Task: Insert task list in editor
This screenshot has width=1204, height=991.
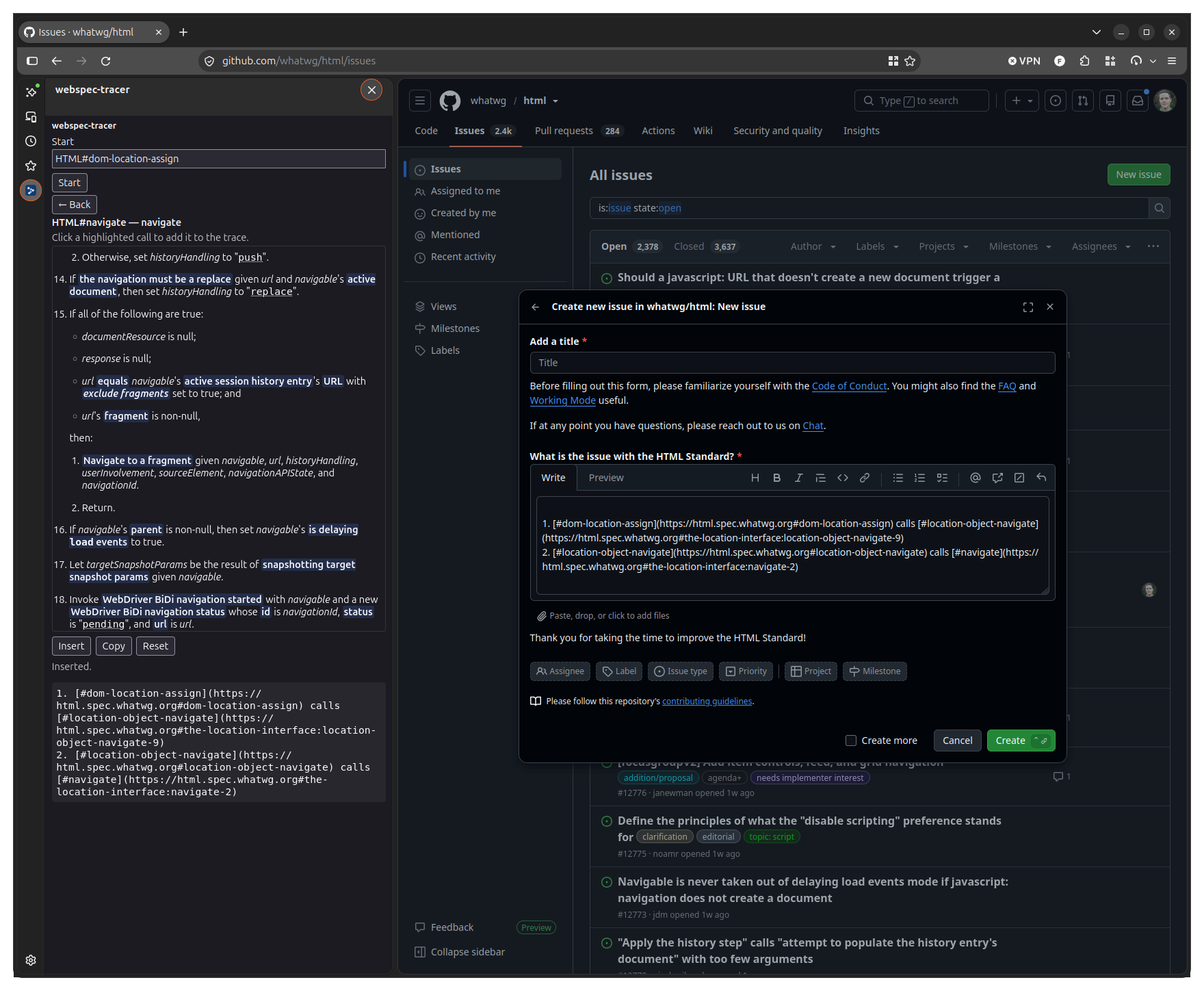Action: 942,478
